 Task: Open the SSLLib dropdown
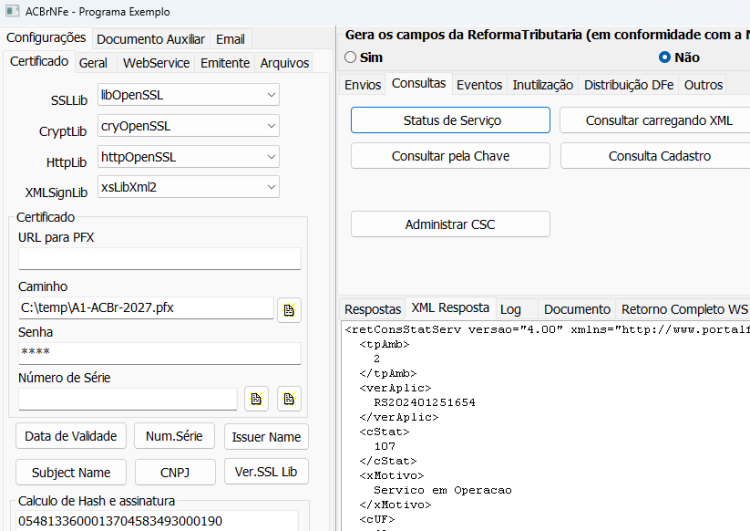188,95
